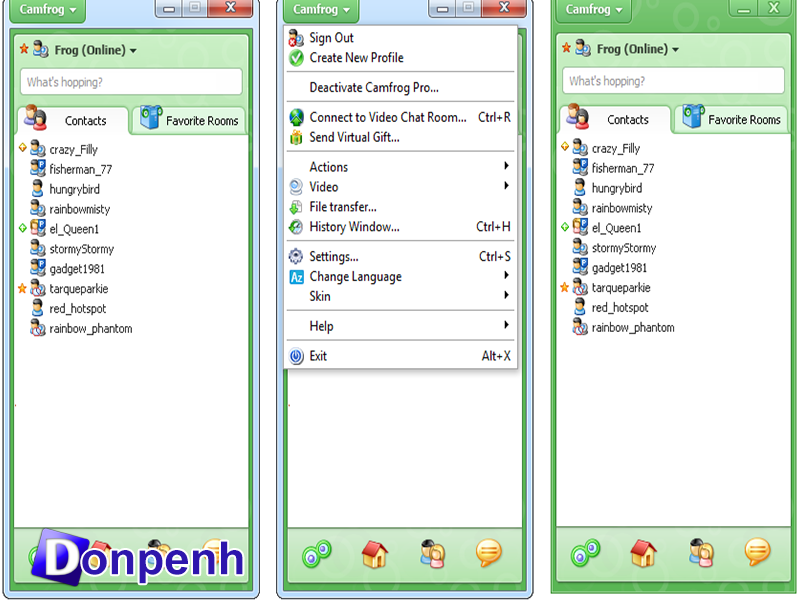
Task: Select fisherman_77 in left window contacts
Action: pos(81,169)
